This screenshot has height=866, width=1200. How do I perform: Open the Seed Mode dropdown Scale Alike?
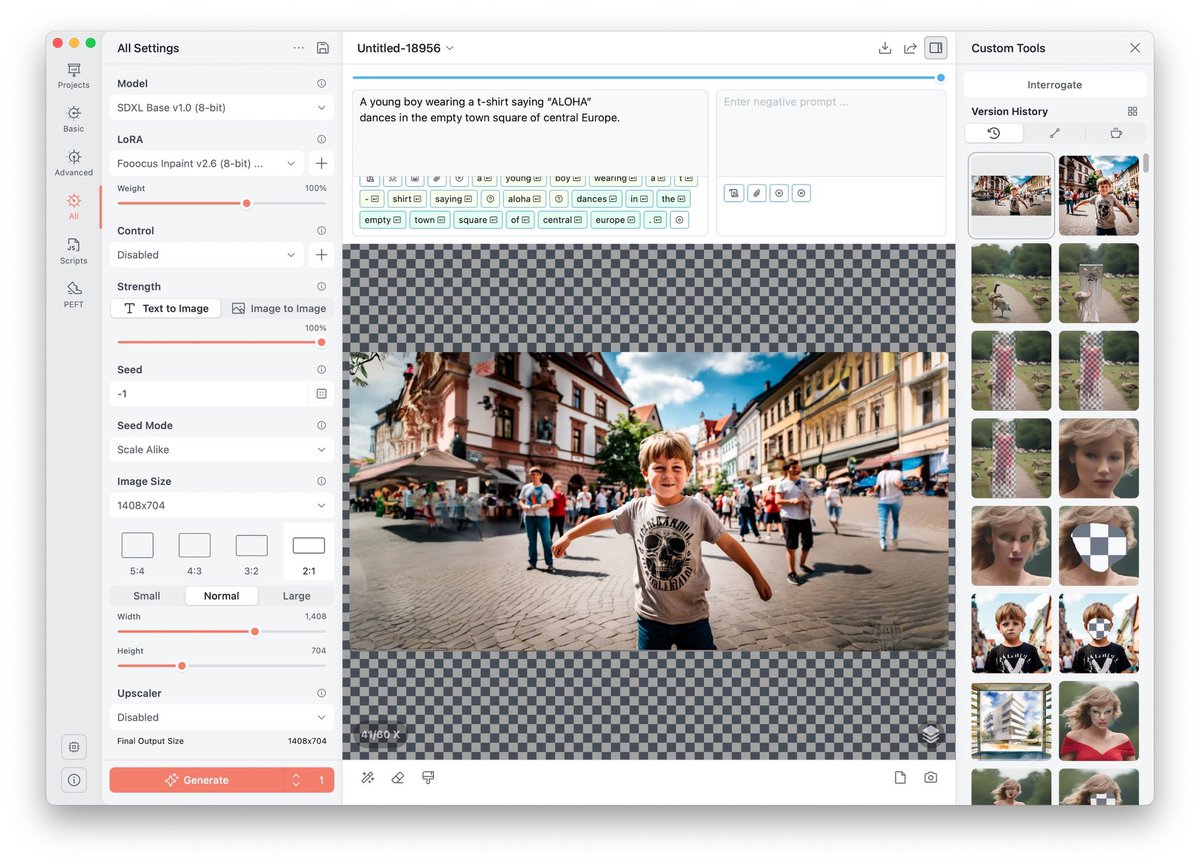(x=222, y=450)
